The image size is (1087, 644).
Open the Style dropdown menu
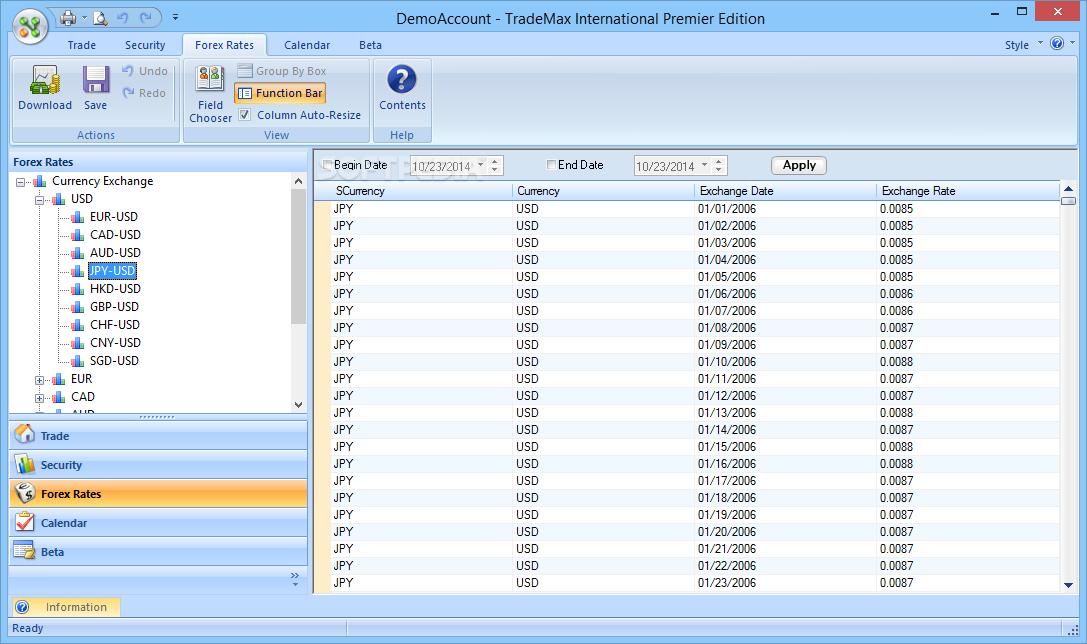[x=1023, y=45]
